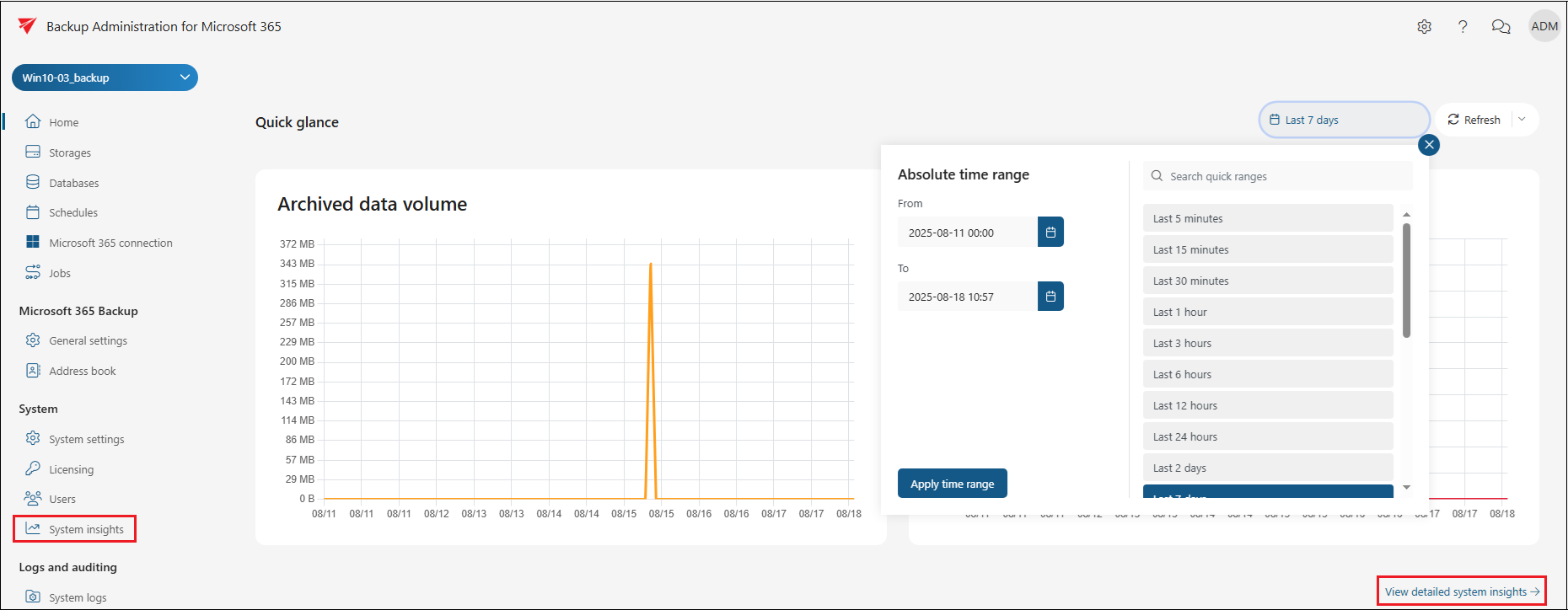Open Microsoft 365 connection page

110,243
